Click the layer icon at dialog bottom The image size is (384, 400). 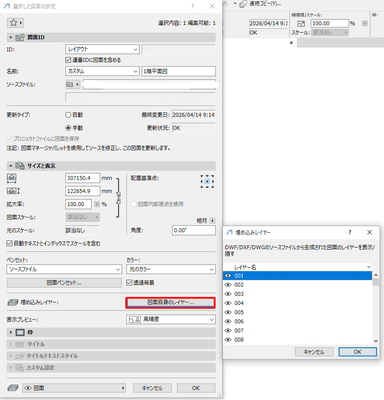pyautogui.click(x=13, y=388)
